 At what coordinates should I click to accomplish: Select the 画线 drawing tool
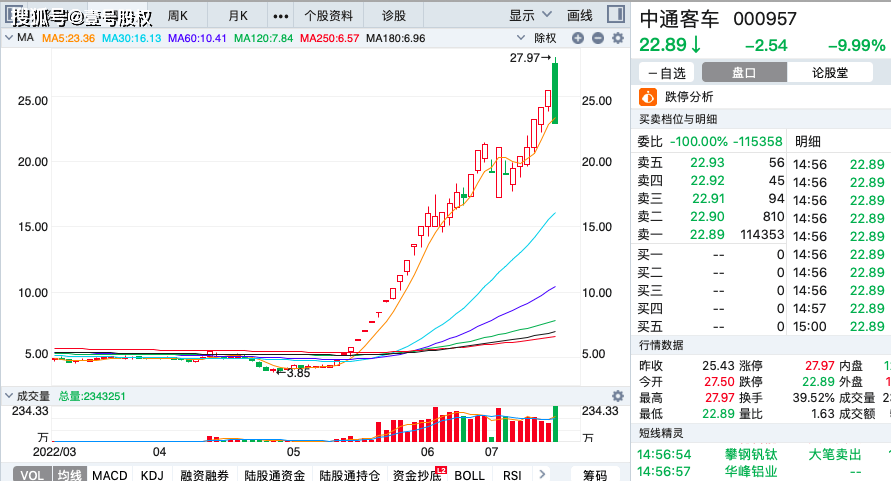click(580, 15)
